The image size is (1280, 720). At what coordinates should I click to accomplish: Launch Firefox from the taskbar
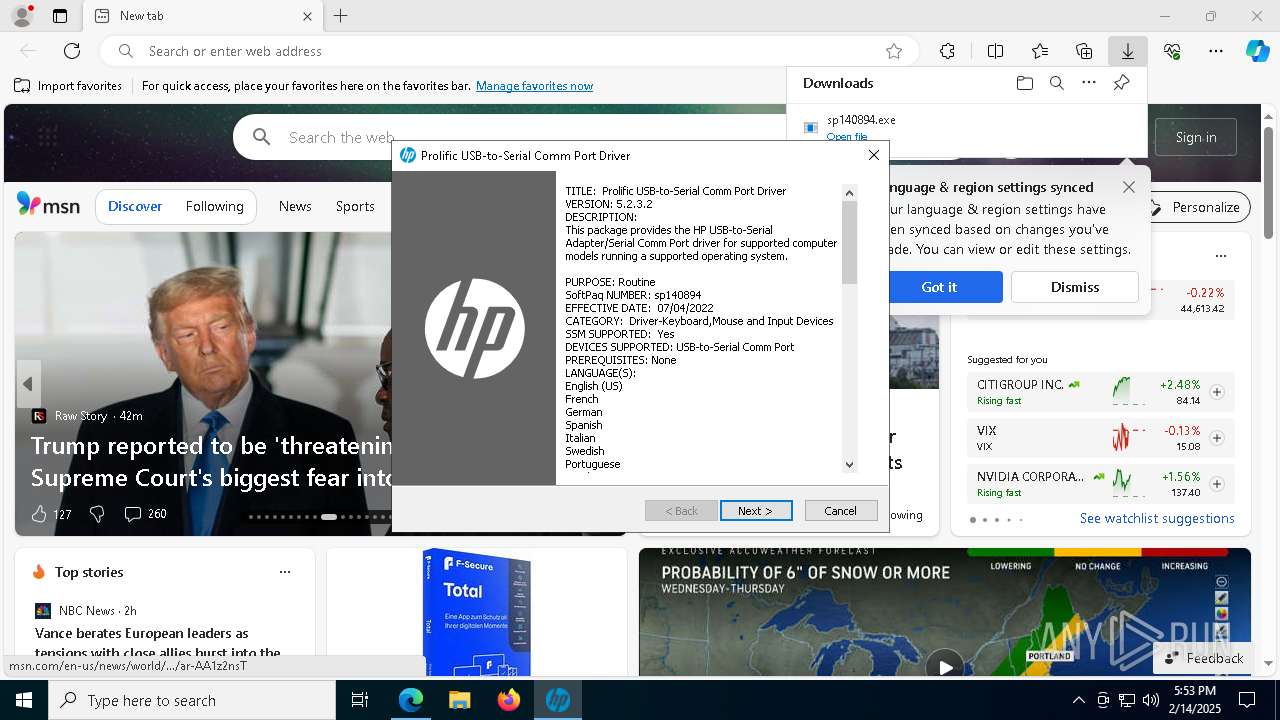pyautogui.click(x=508, y=700)
